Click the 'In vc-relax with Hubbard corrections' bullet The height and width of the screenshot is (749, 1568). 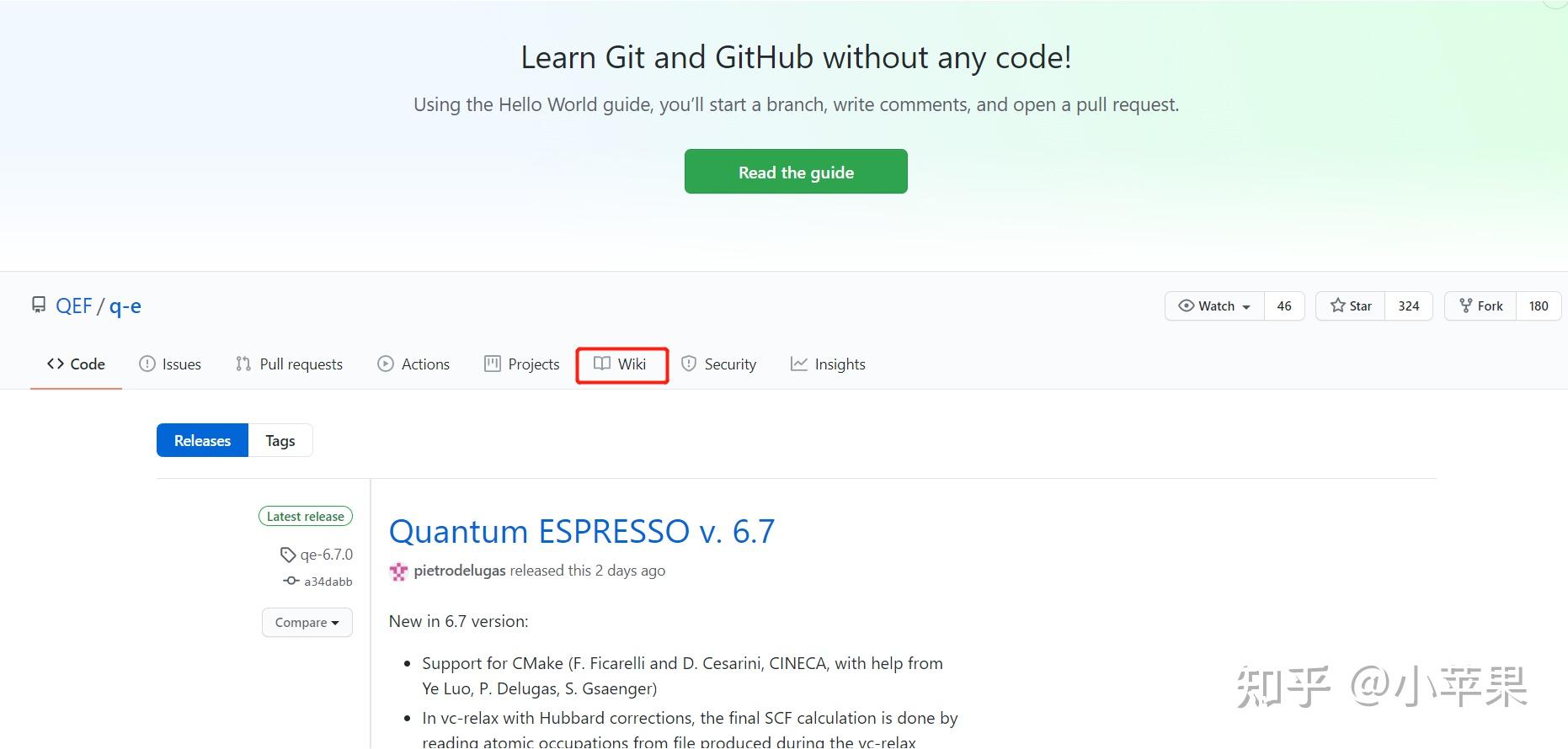pyautogui.click(x=690, y=729)
